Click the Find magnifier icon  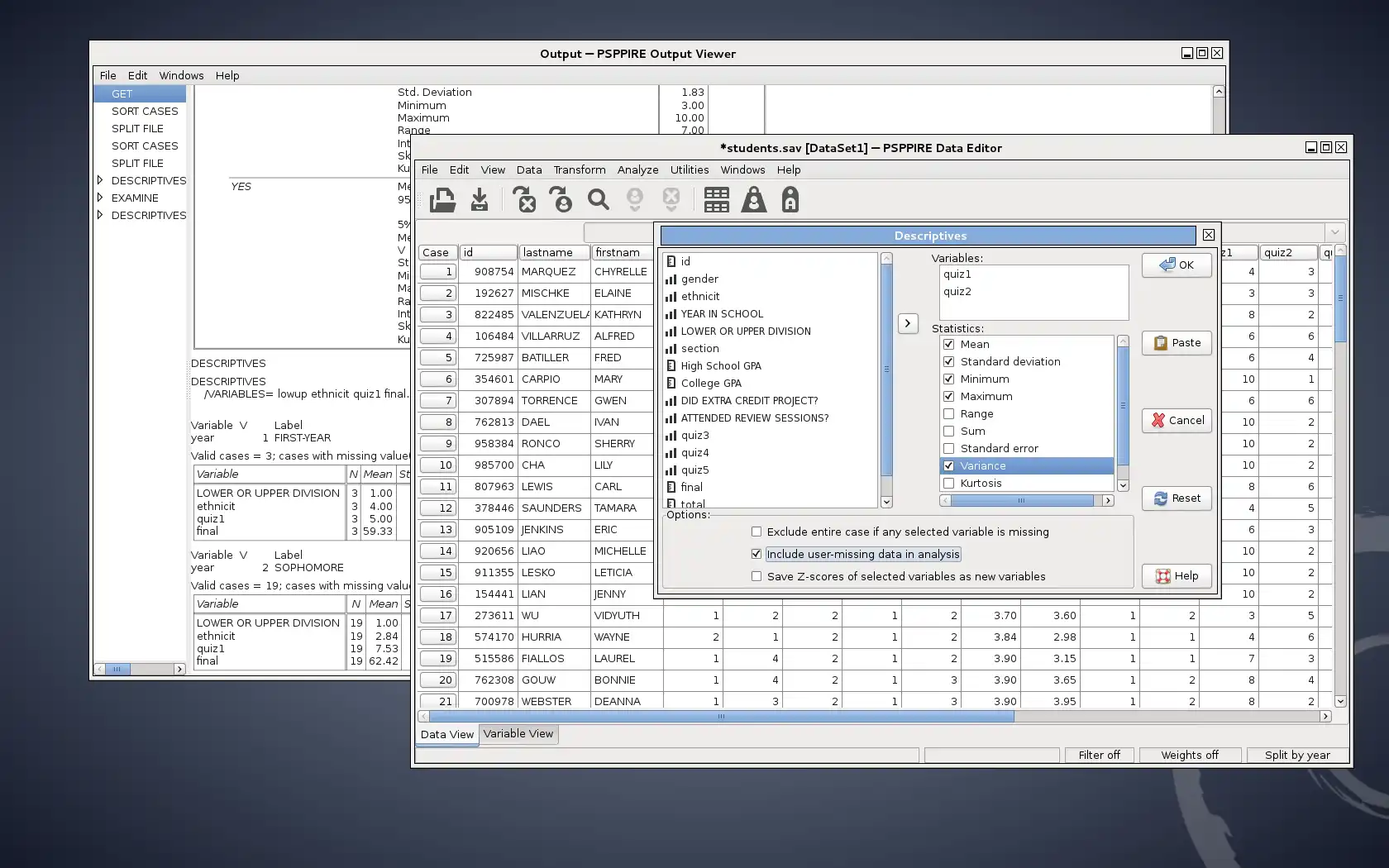[598, 200]
